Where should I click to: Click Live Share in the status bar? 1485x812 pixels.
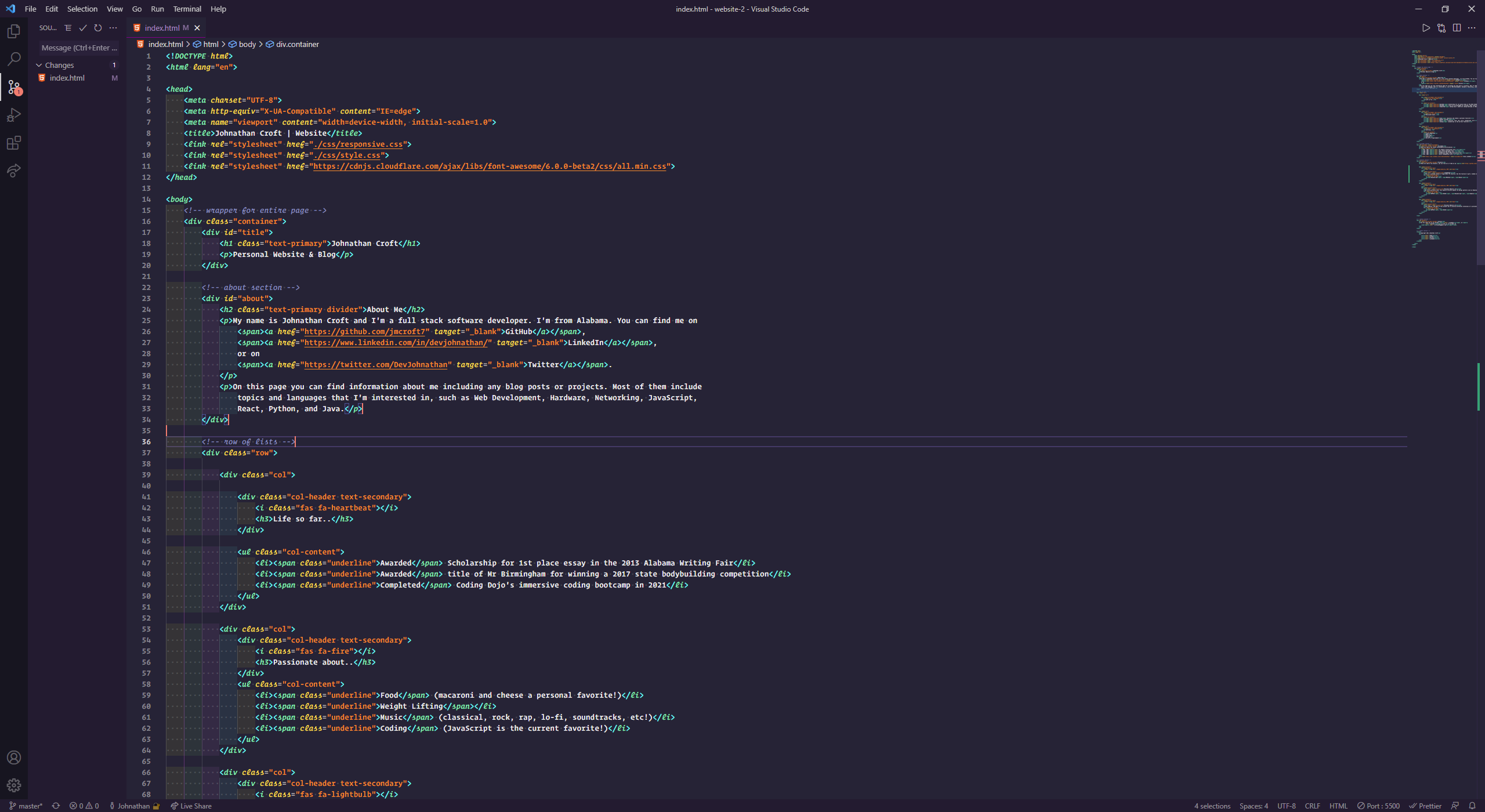(191, 806)
